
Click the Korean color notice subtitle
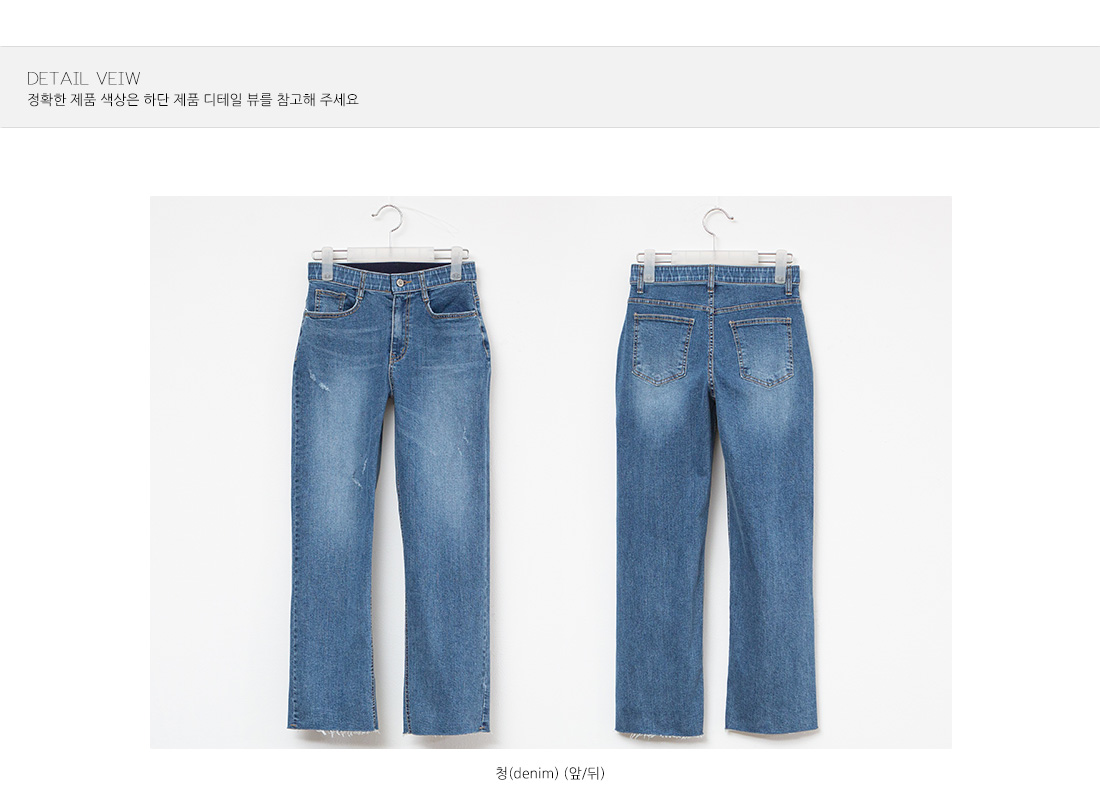click(x=193, y=100)
